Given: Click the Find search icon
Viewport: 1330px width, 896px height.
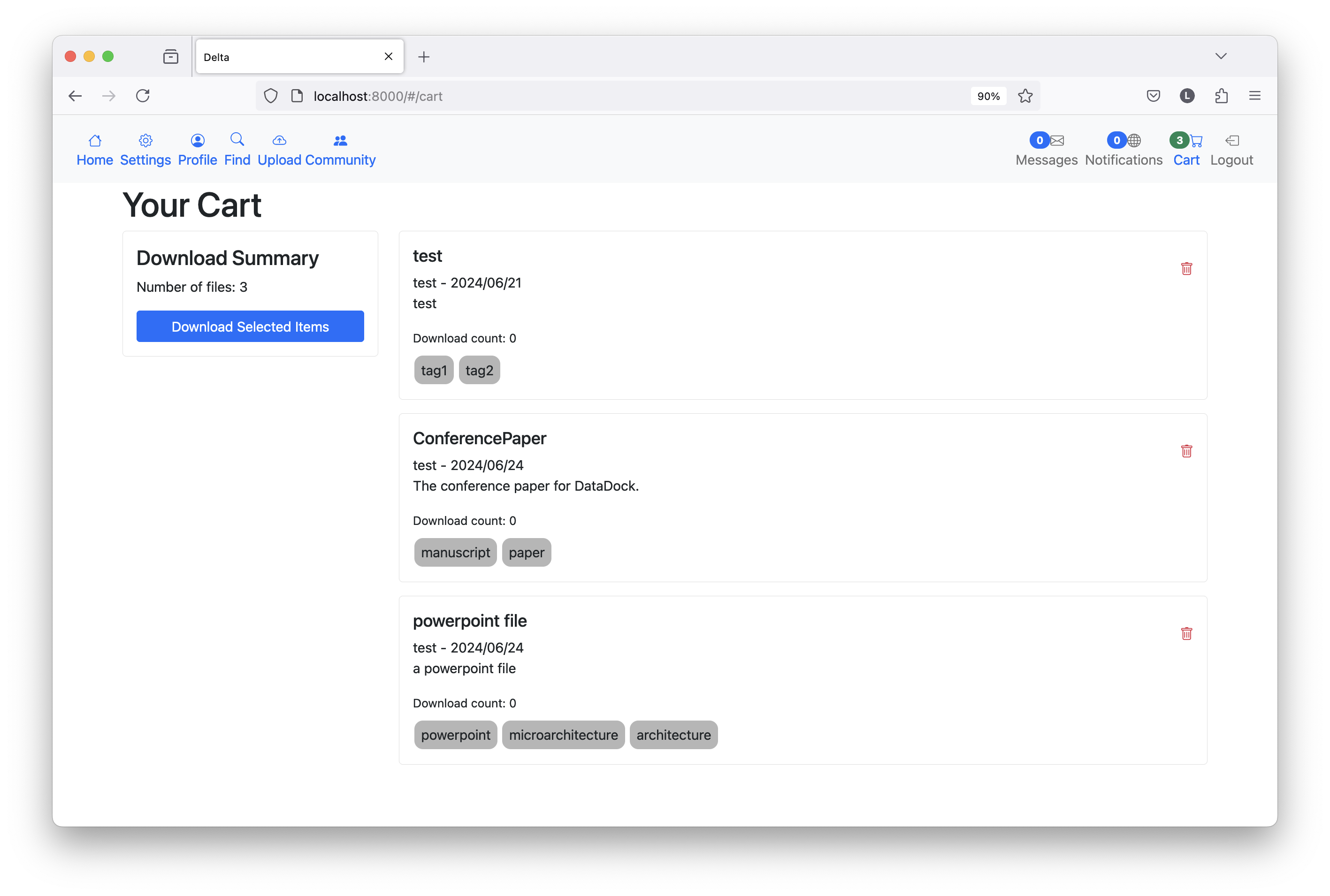Looking at the screenshot, I should [x=237, y=140].
